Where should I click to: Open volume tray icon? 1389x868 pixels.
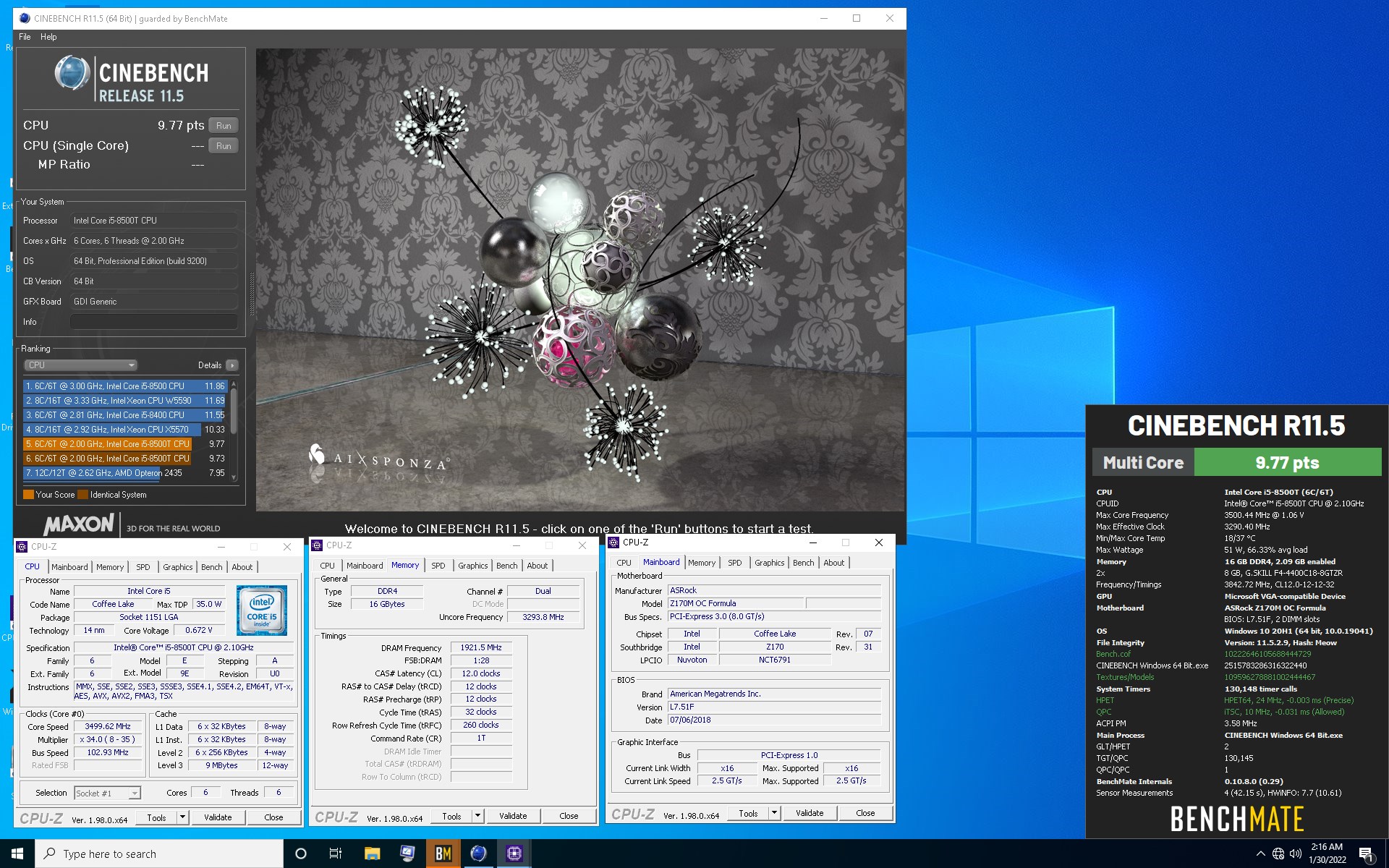[1295, 854]
